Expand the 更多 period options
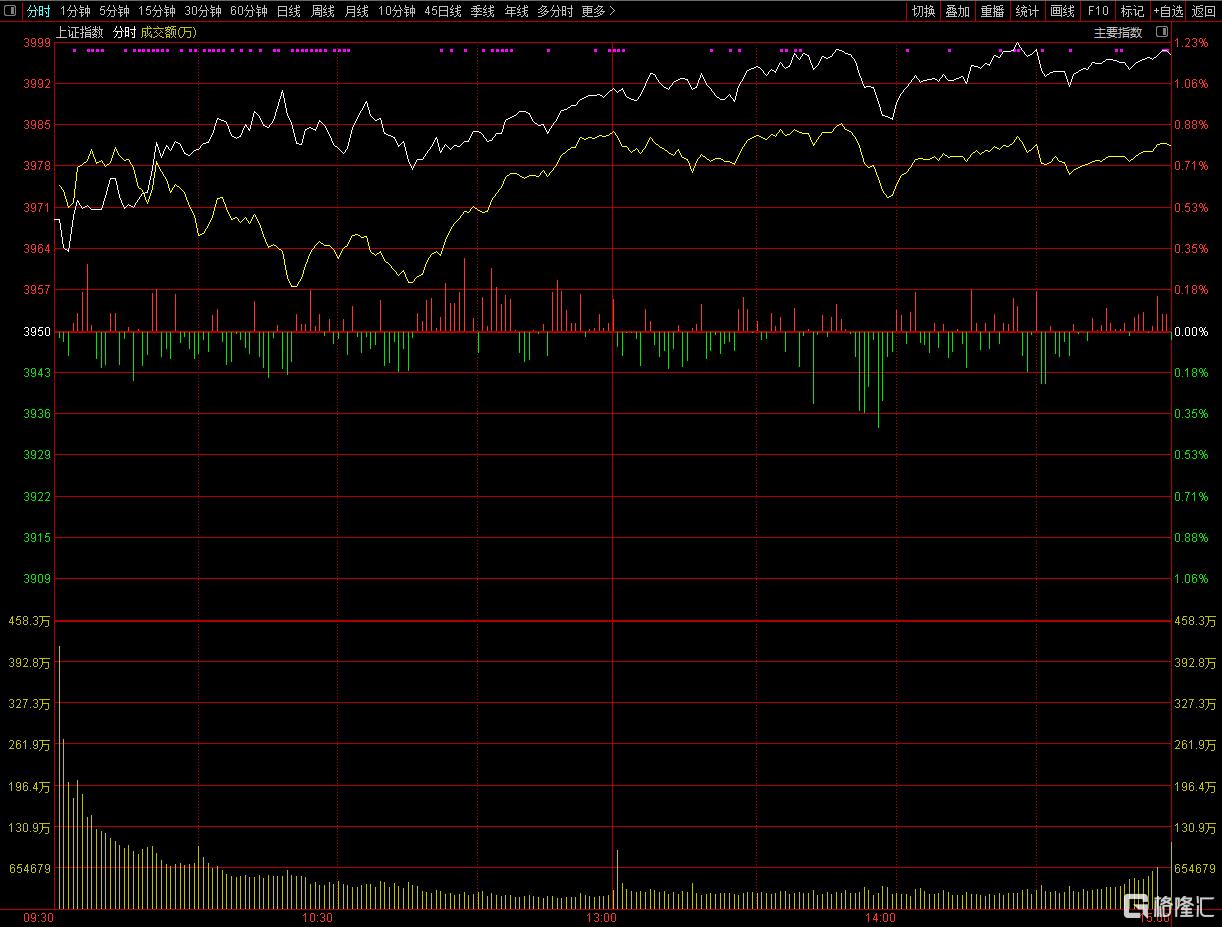The image size is (1222, 927). [598, 11]
